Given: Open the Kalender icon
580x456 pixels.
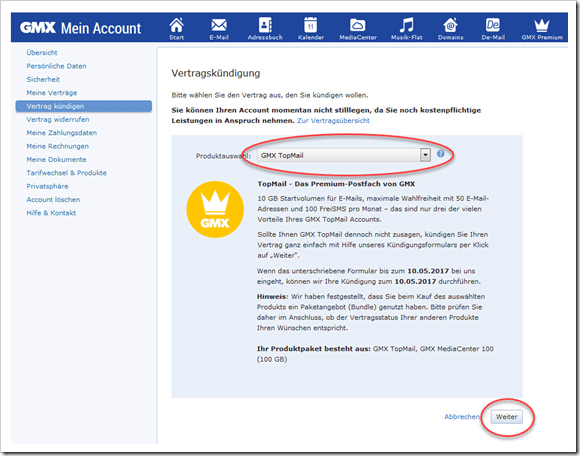Looking at the screenshot, I should [x=311, y=28].
